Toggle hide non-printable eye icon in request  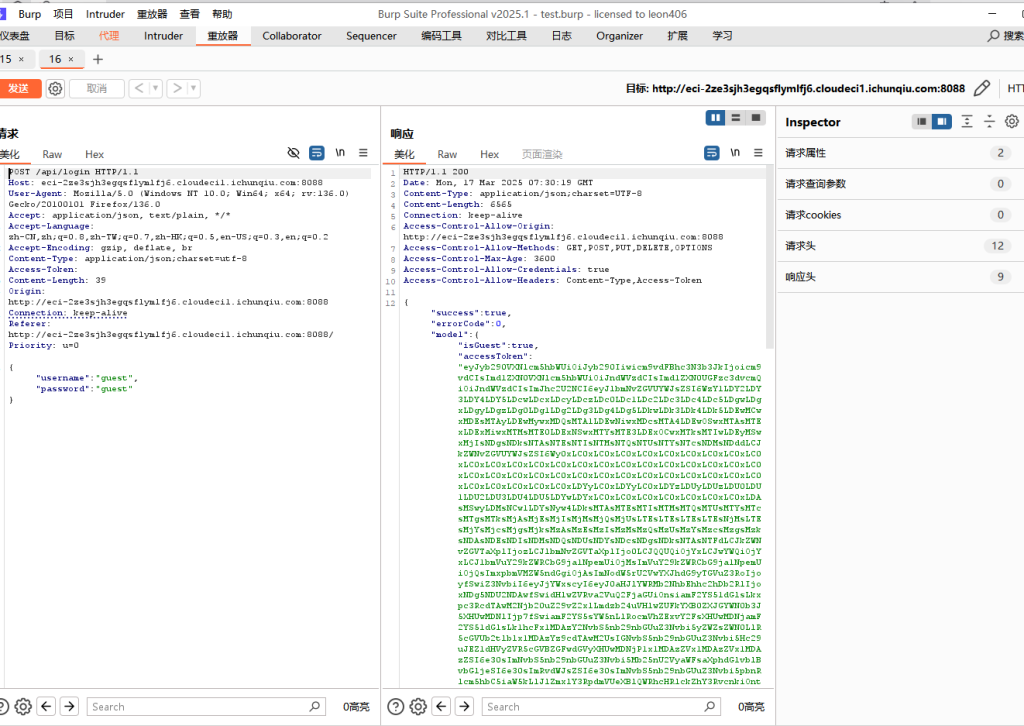(x=294, y=153)
